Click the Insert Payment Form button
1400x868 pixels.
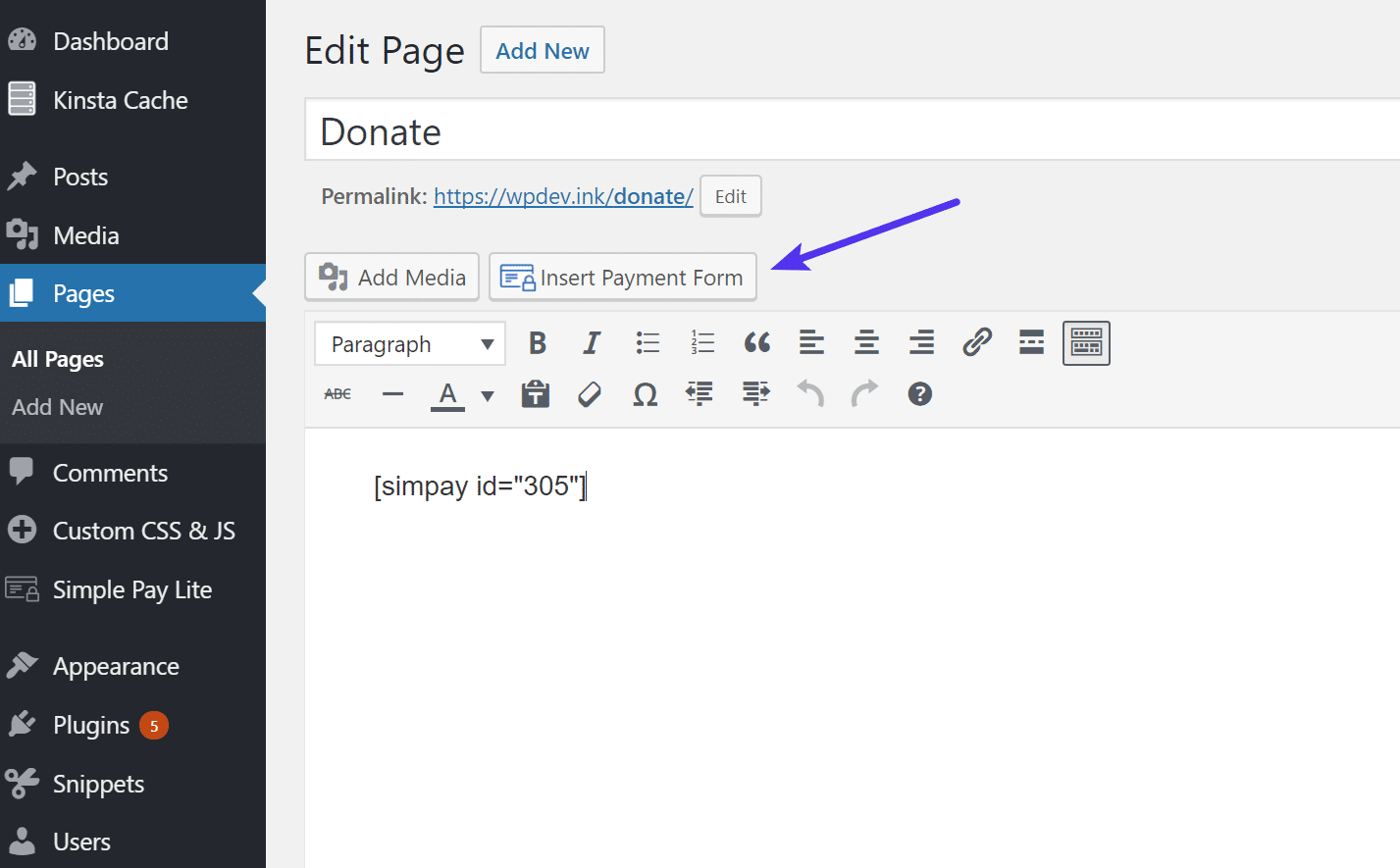(x=623, y=278)
